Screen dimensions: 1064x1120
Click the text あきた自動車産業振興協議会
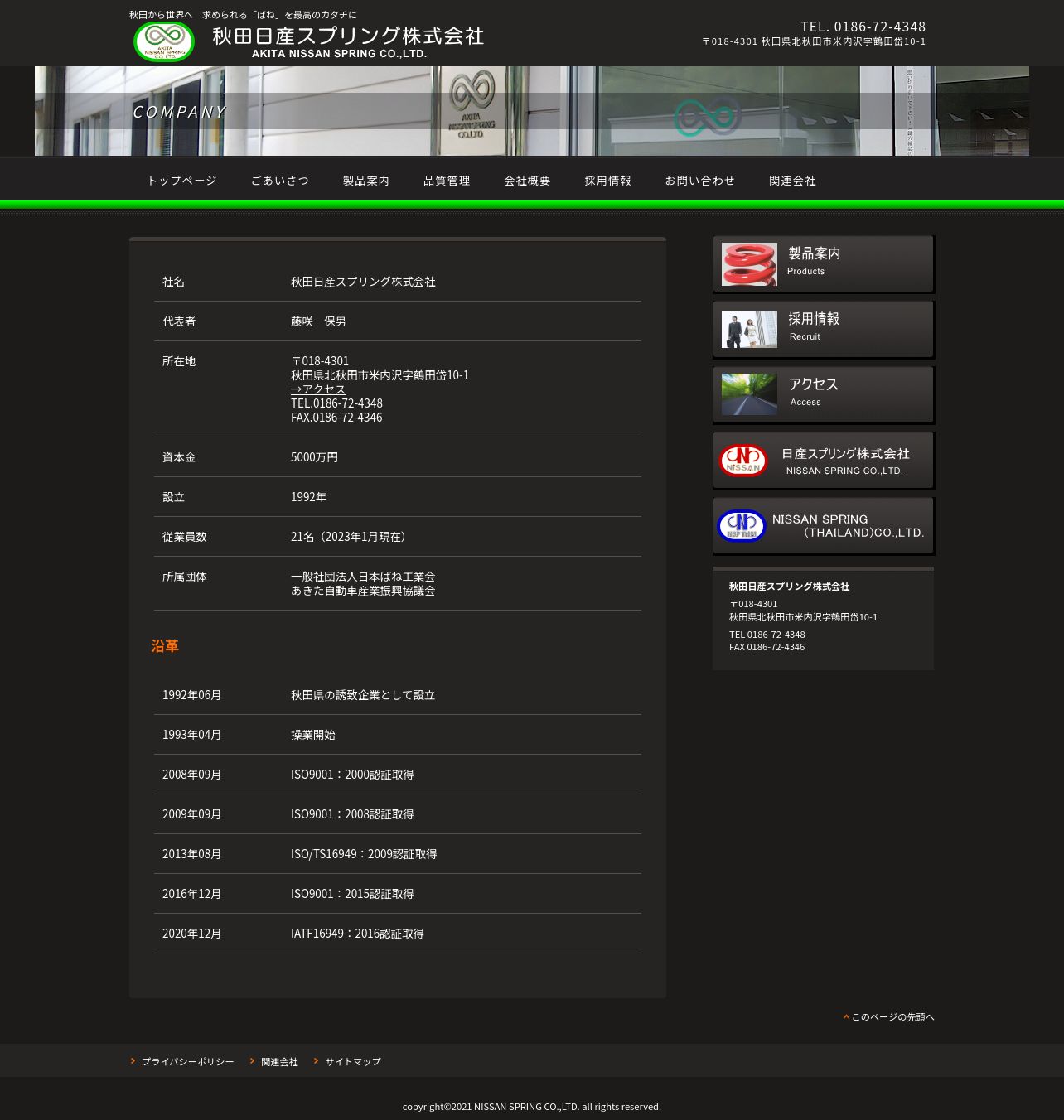pyautogui.click(x=363, y=591)
